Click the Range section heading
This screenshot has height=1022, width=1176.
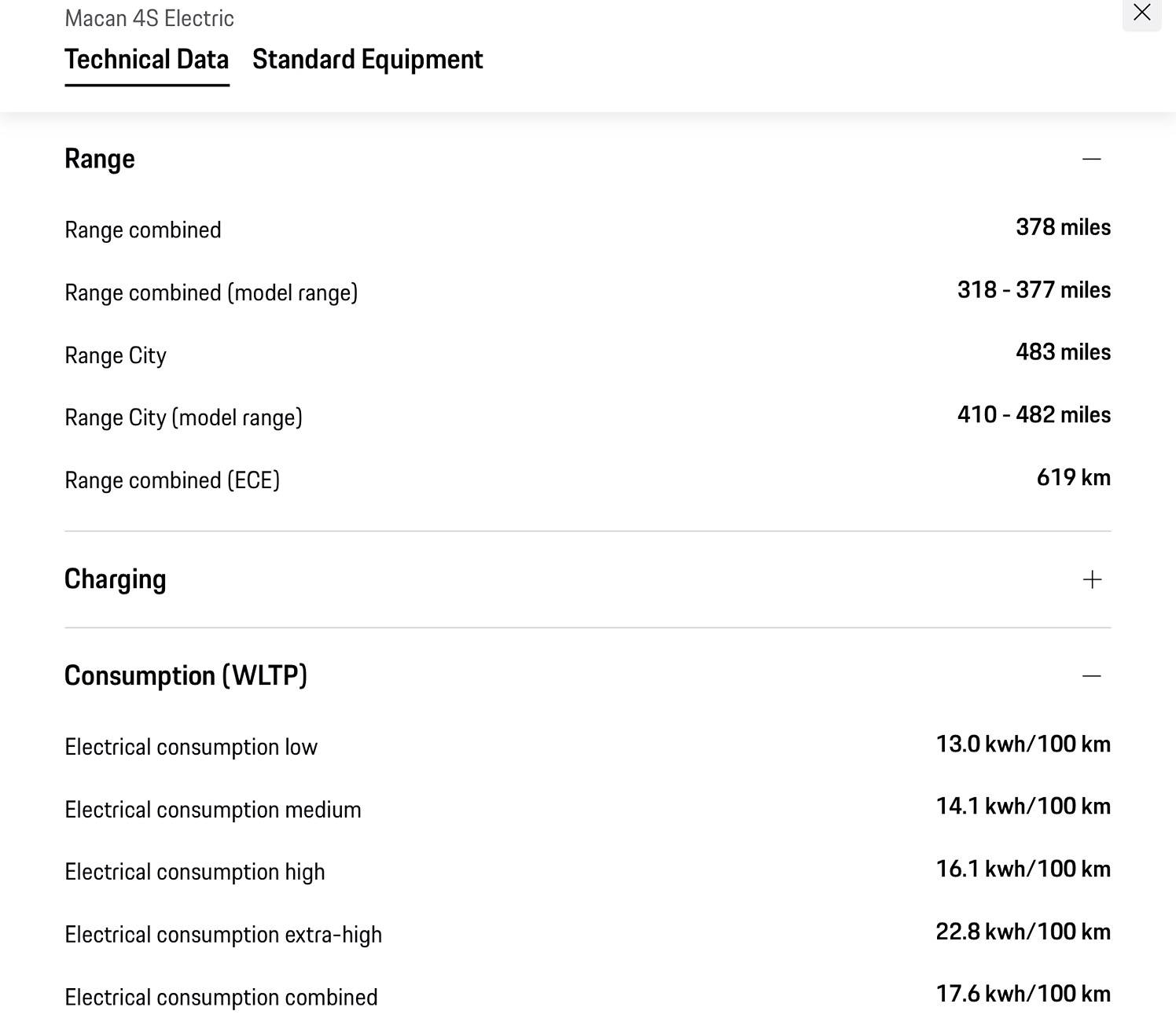click(x=100, y=159)
